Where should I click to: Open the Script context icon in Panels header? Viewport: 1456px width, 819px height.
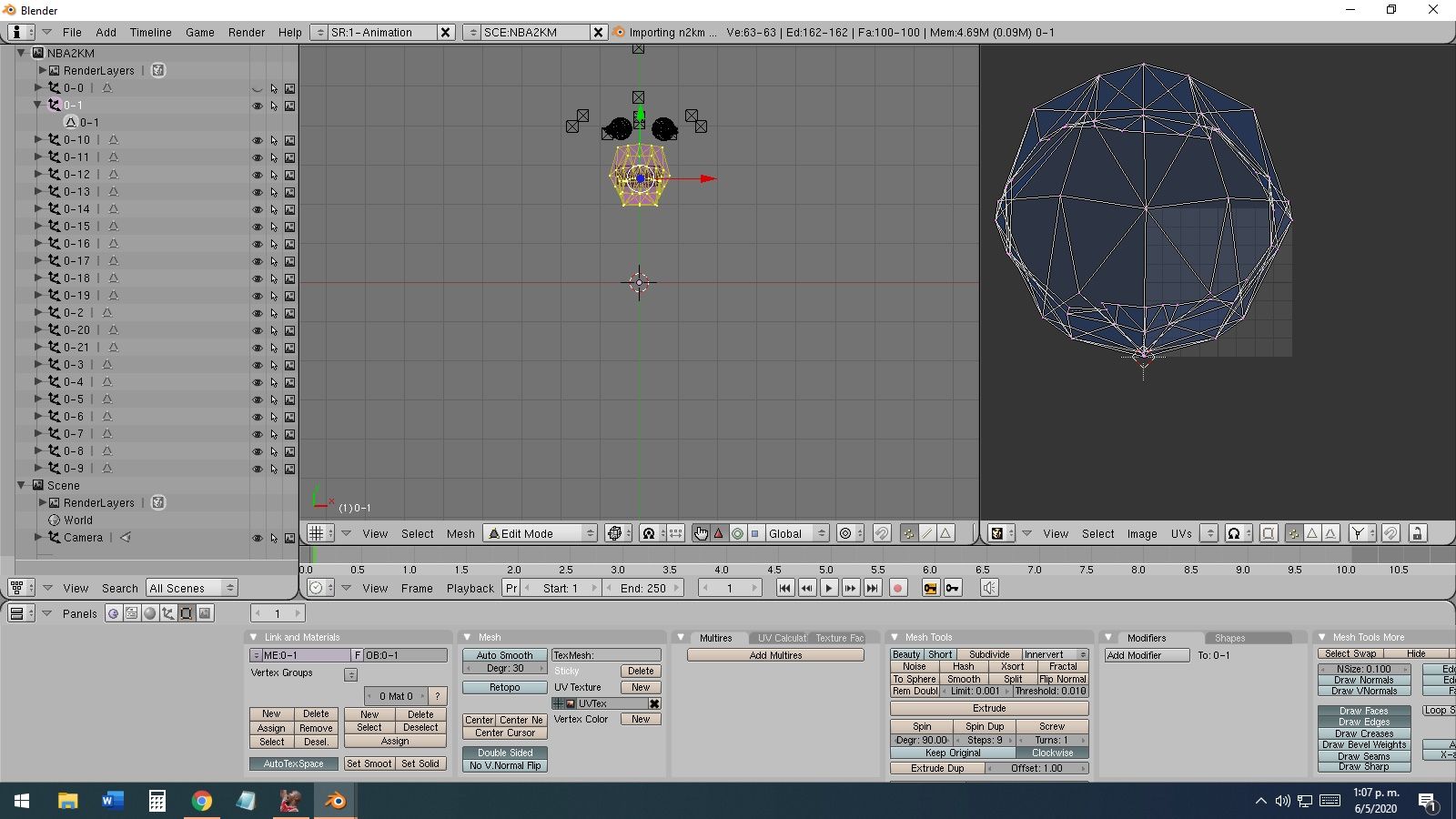(x=131, y=613)
